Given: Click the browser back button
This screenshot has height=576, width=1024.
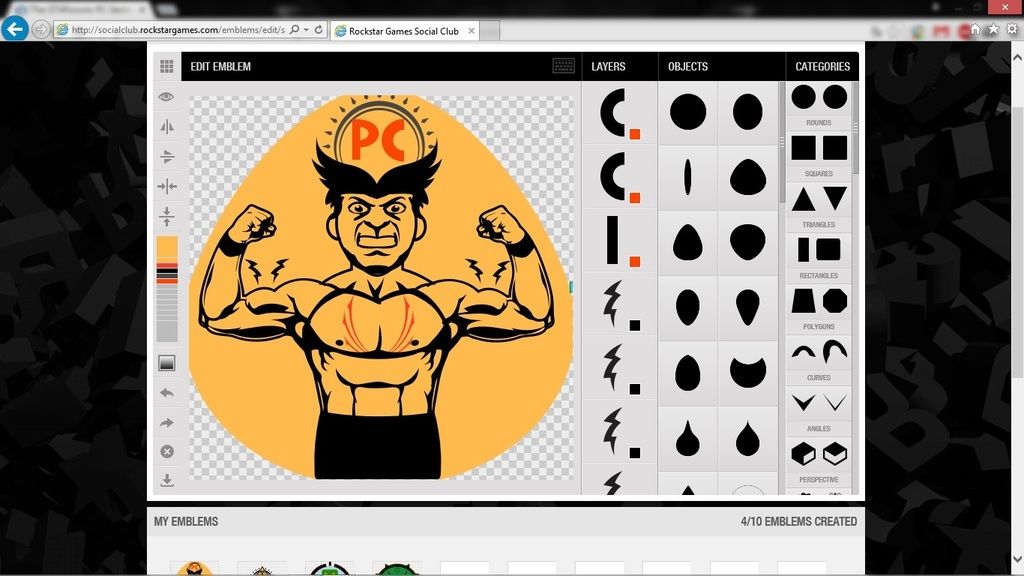Looking at the screenshot, I should pos(15,29).
